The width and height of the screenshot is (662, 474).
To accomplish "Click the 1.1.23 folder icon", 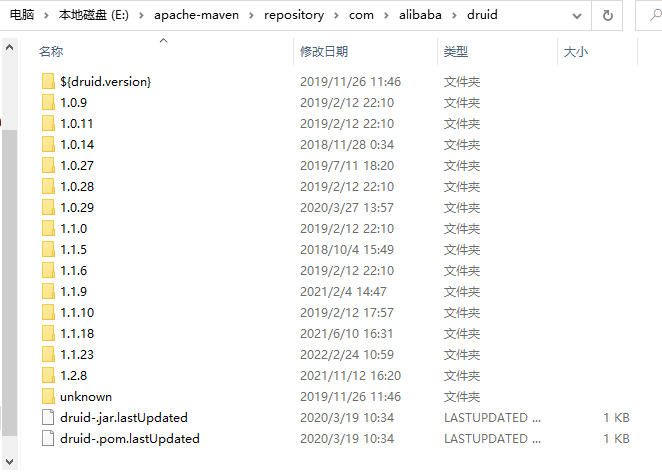I will [x=48, y=355].
